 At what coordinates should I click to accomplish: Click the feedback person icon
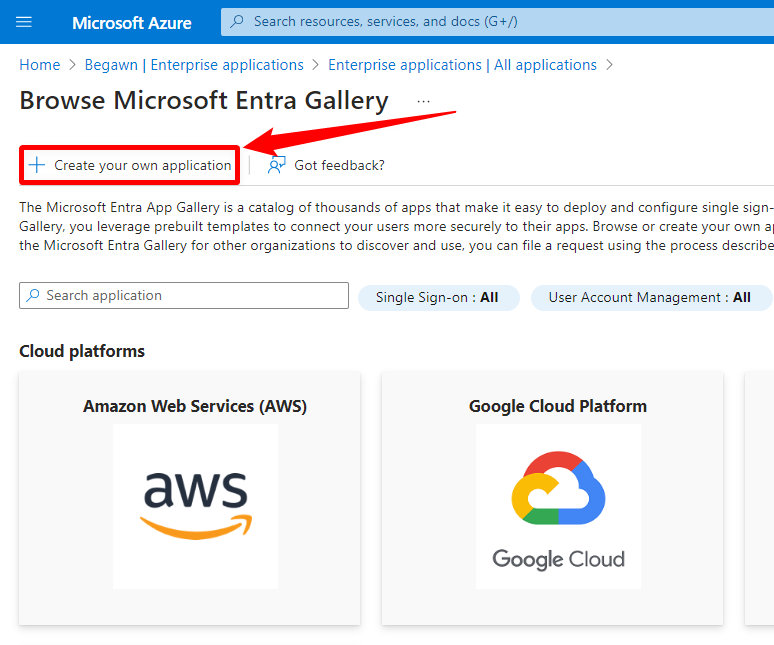pyautogui.click(x=276, y=165)
